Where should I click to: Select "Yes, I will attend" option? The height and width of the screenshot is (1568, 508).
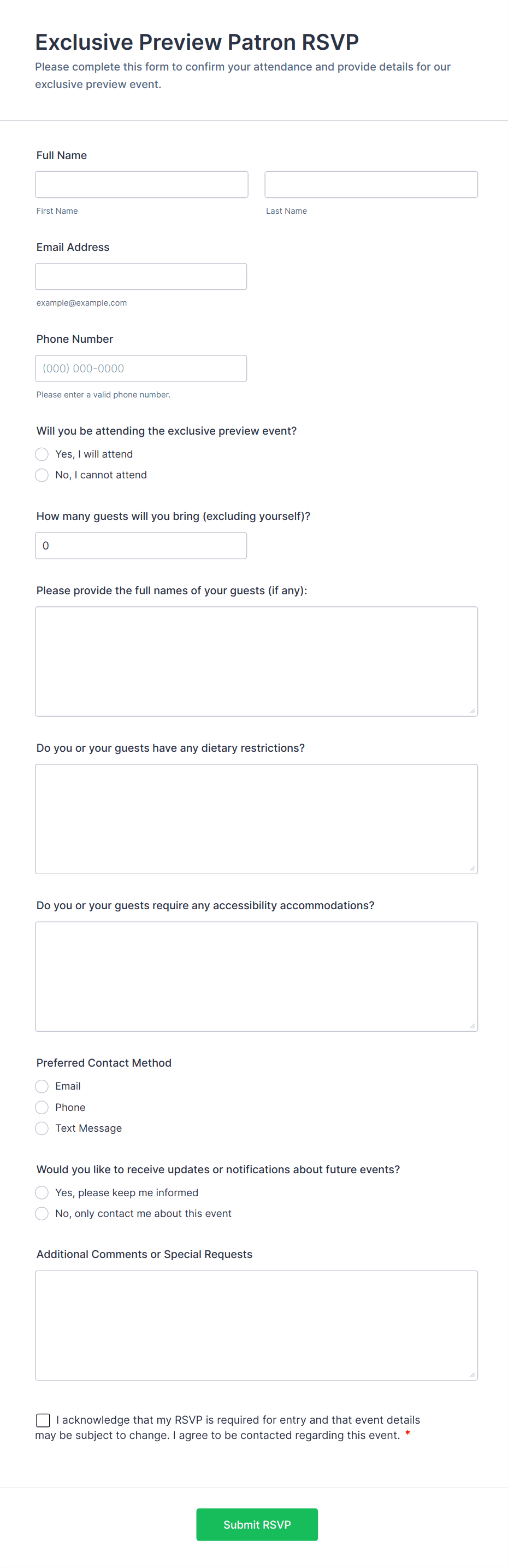pos(42,454)
